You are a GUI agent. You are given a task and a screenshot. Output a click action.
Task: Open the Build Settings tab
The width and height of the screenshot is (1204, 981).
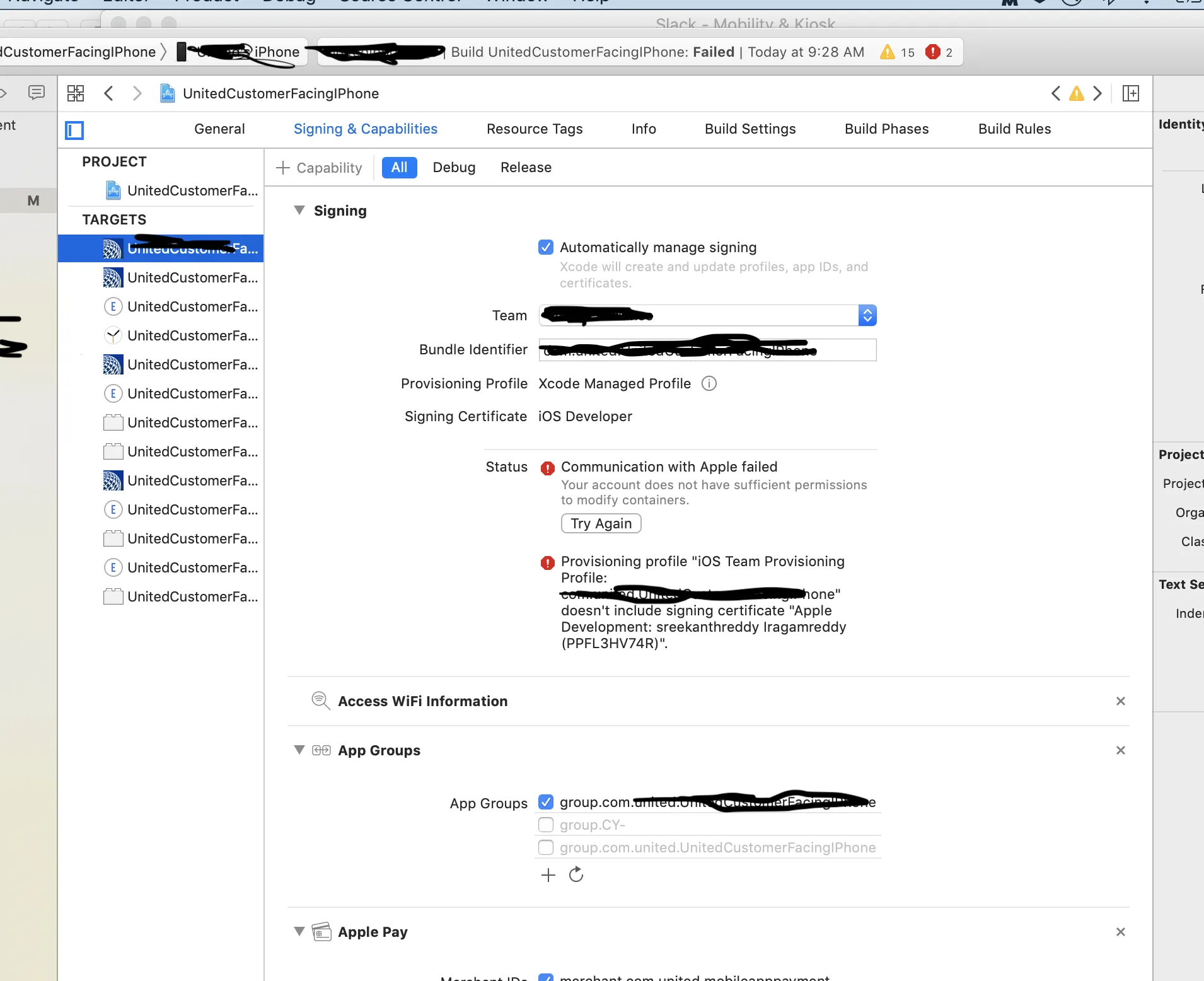tap(750, 129)
